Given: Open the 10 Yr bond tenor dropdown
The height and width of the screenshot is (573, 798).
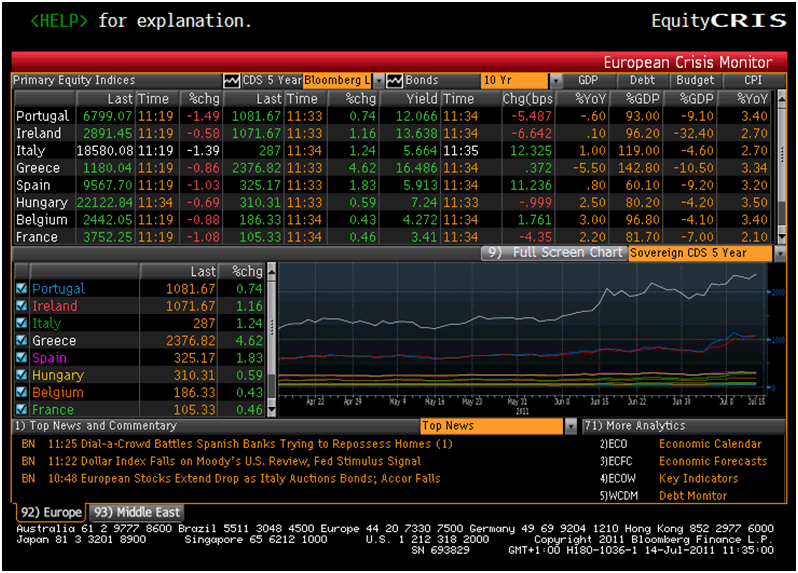Looking at the screenshot, I should (555, 80).
